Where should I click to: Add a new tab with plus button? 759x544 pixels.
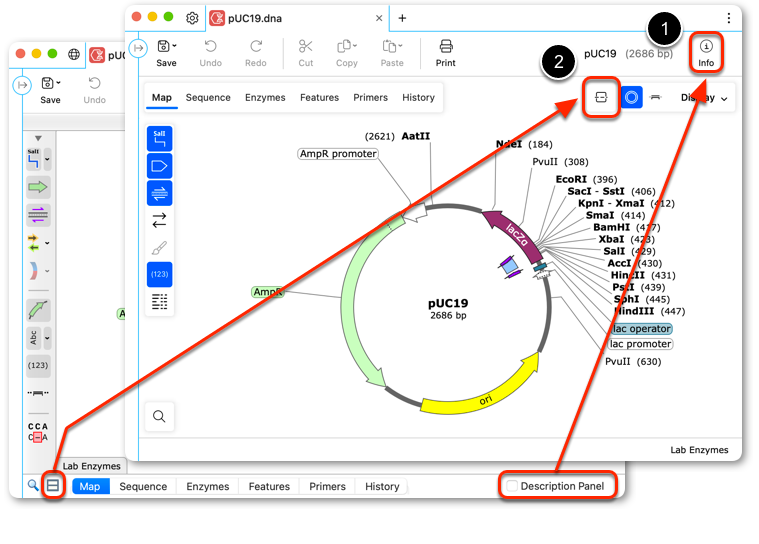pos(402,18)
